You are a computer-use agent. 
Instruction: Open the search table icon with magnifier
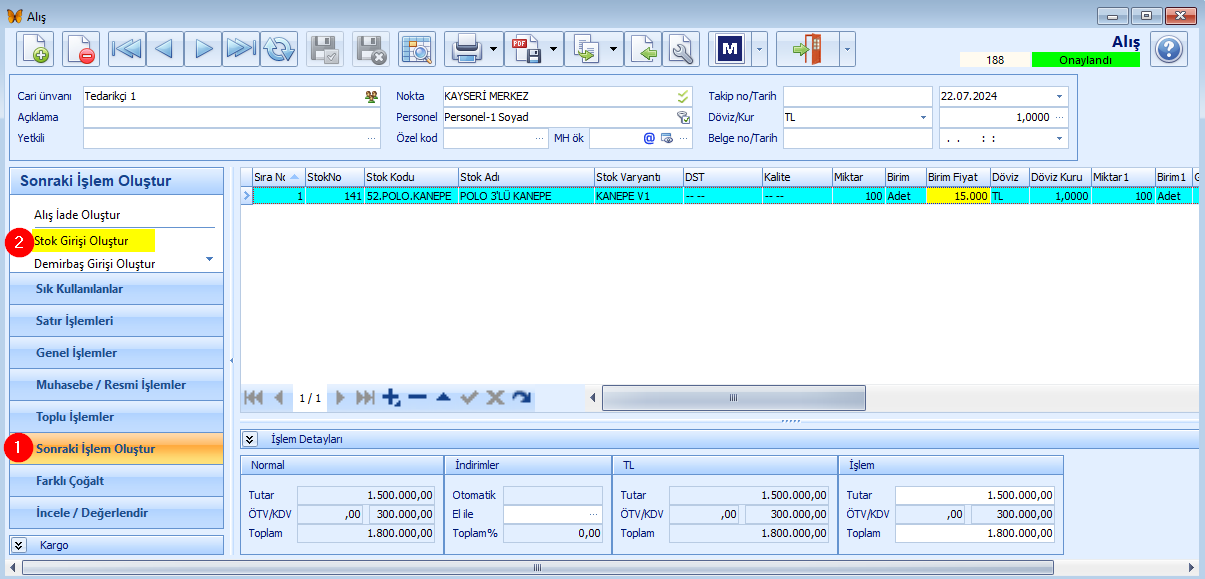(416, 48)
